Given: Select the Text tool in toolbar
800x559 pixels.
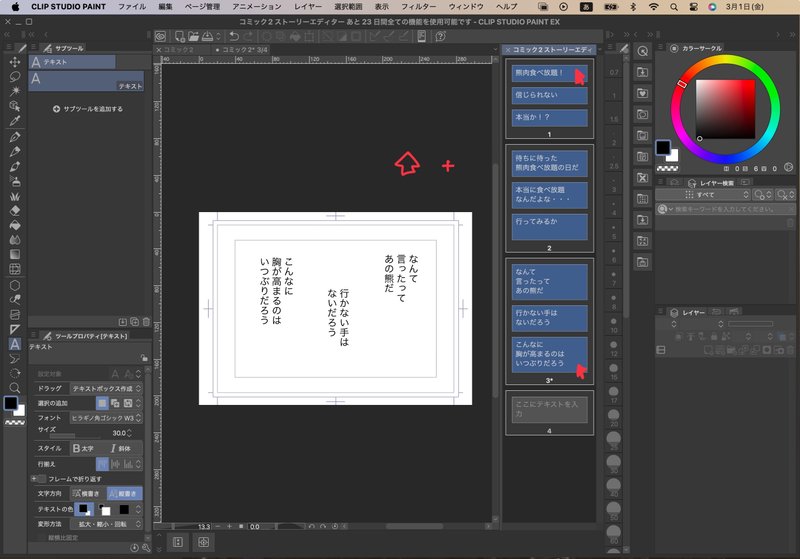Looking at the screenshot, I should 15,344.
